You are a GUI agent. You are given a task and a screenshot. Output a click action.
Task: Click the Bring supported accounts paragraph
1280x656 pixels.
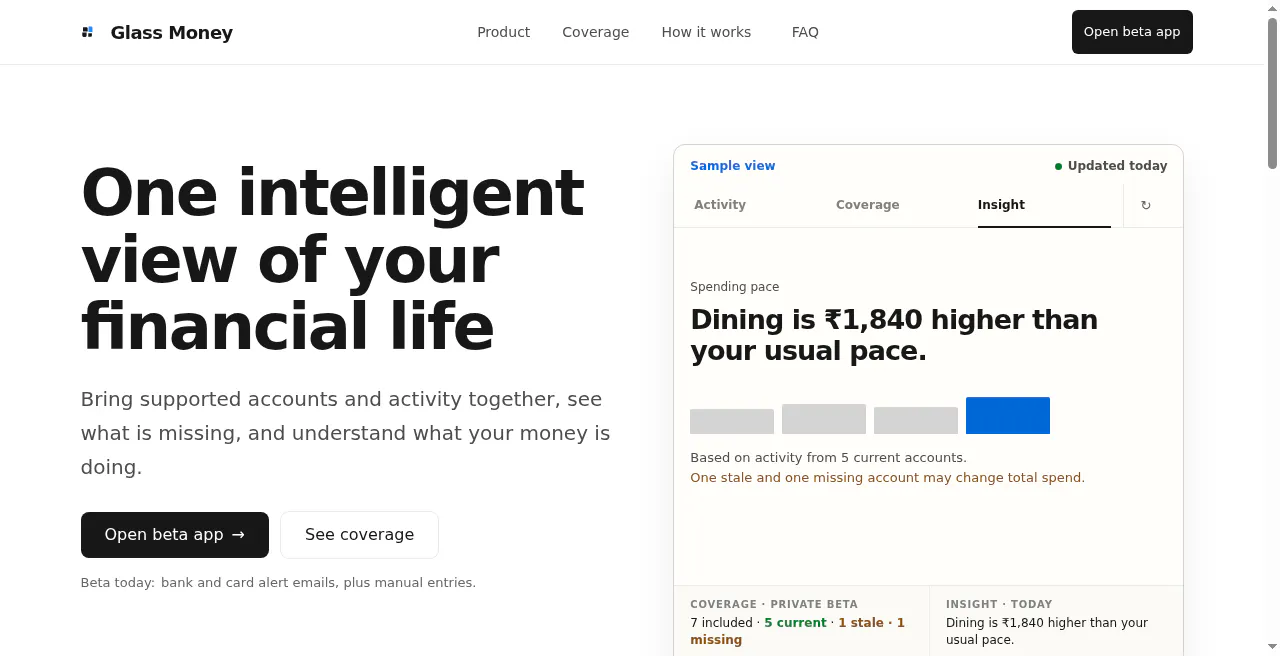click(345, 433)
